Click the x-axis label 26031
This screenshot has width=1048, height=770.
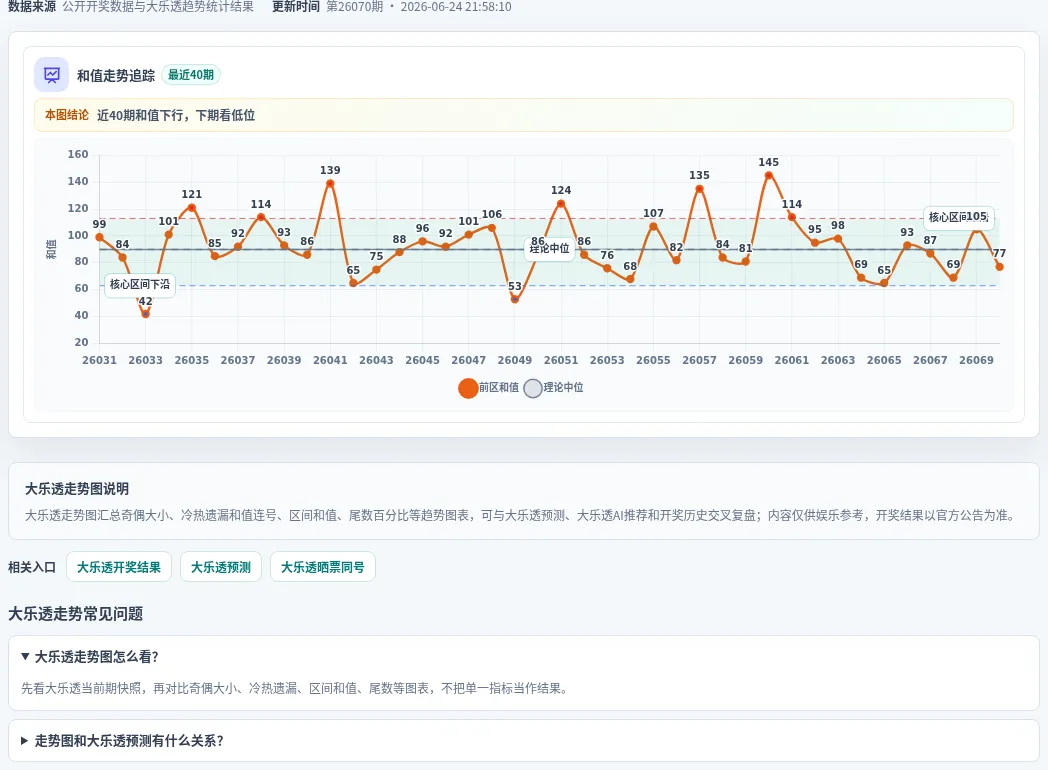pos(100,360)
